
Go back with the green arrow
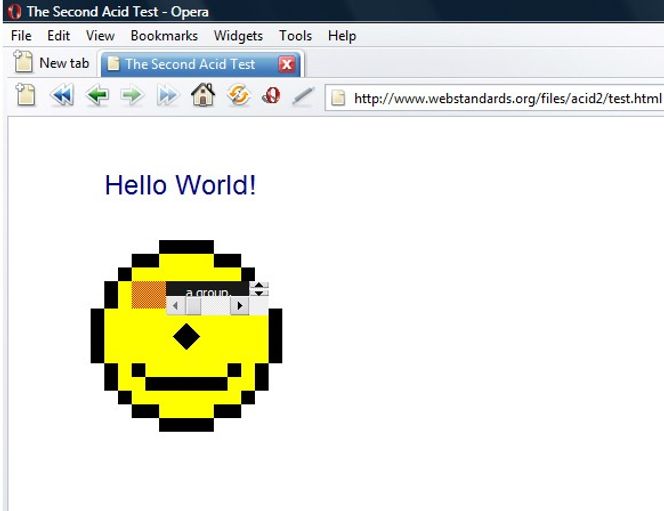point(97,95)
